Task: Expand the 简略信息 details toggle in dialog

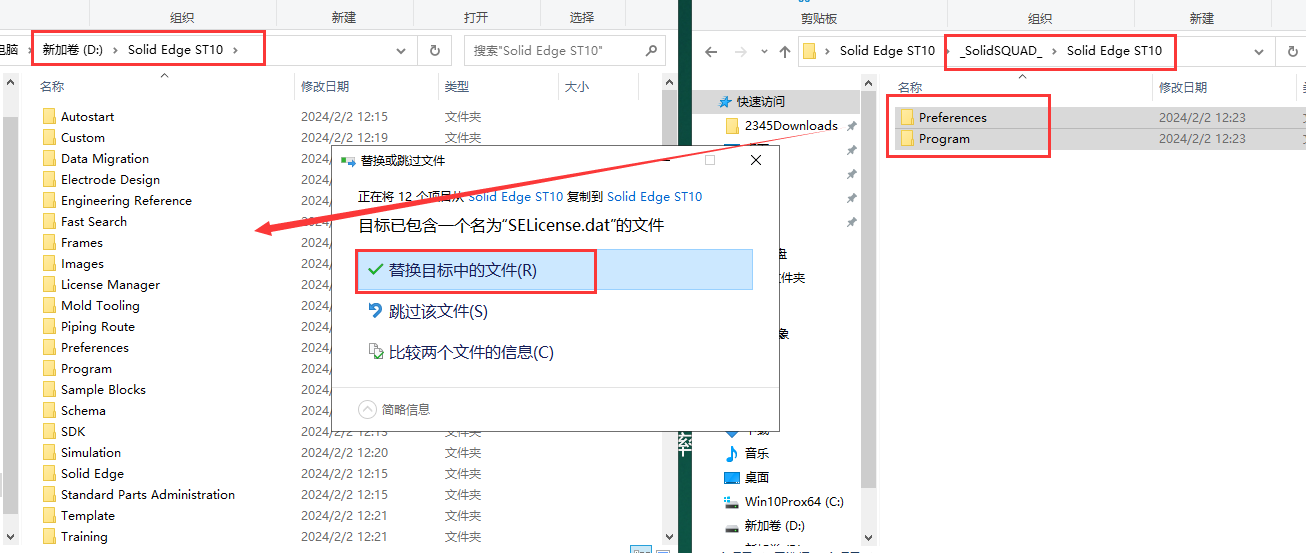Action: pyautogui.click(x=394, y=409)
